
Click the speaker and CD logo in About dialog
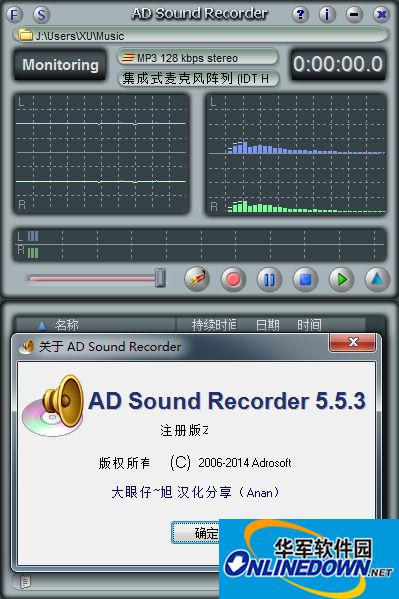54,406
